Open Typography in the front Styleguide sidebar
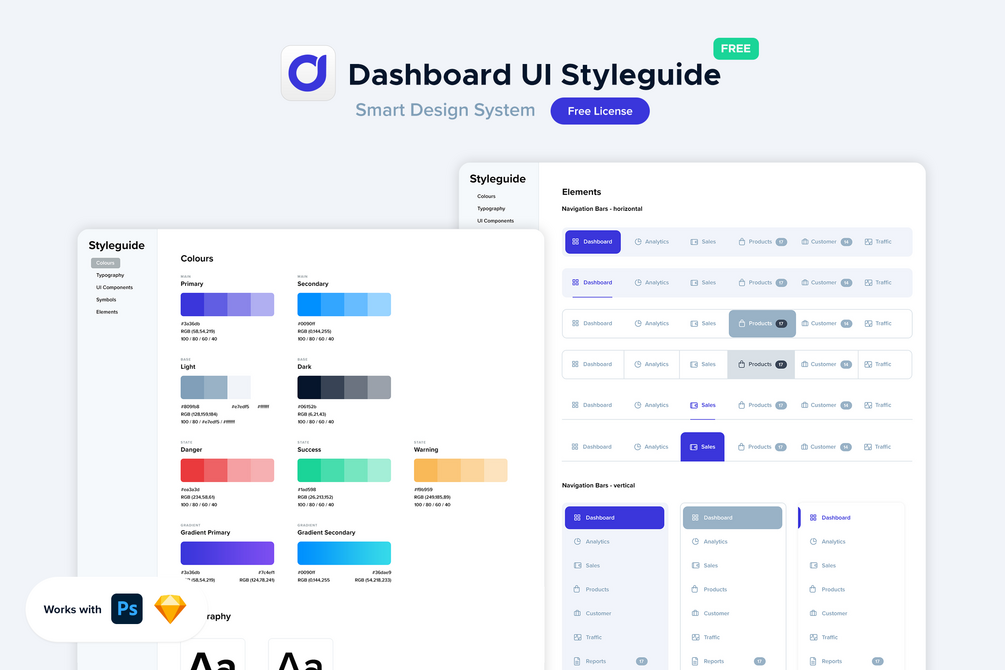The image size is (1005, 670). point(110,275)
